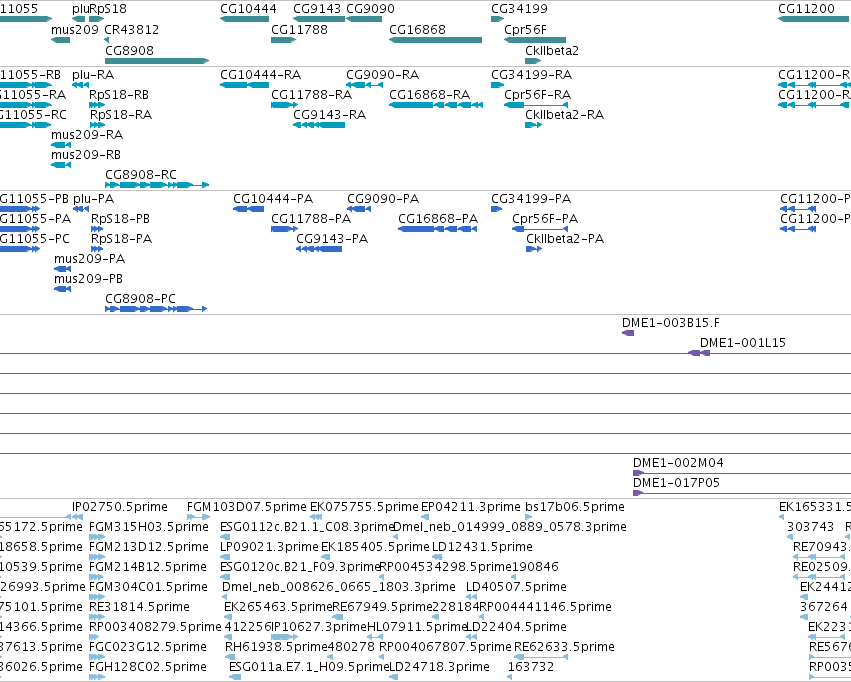
Task: Select the CG16868 gene bar
Action: pyautogui.click(x=435, y=40)
